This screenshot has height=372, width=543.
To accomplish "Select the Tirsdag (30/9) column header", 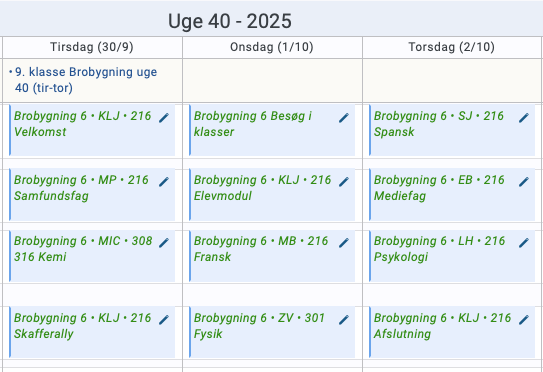I will (x=92, y=47).
